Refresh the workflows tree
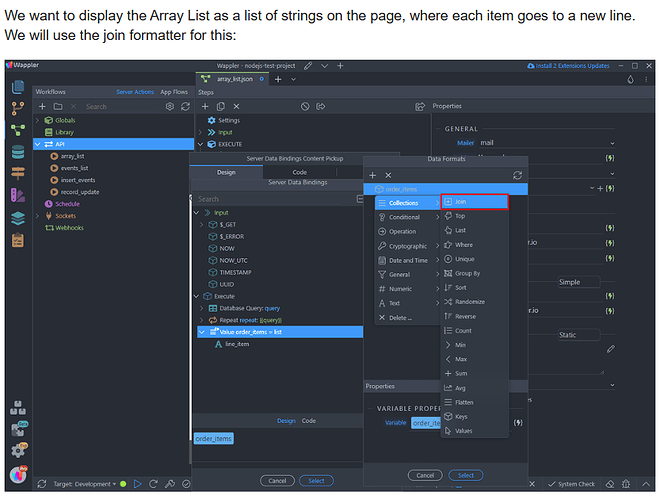660x500 pixels. coord(185,106)
